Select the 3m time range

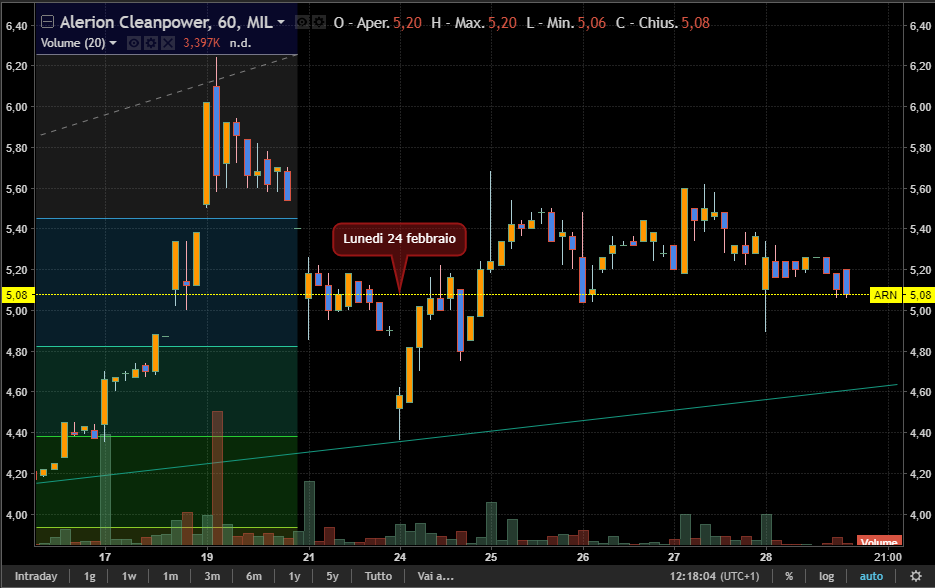[x=212, y=576]
